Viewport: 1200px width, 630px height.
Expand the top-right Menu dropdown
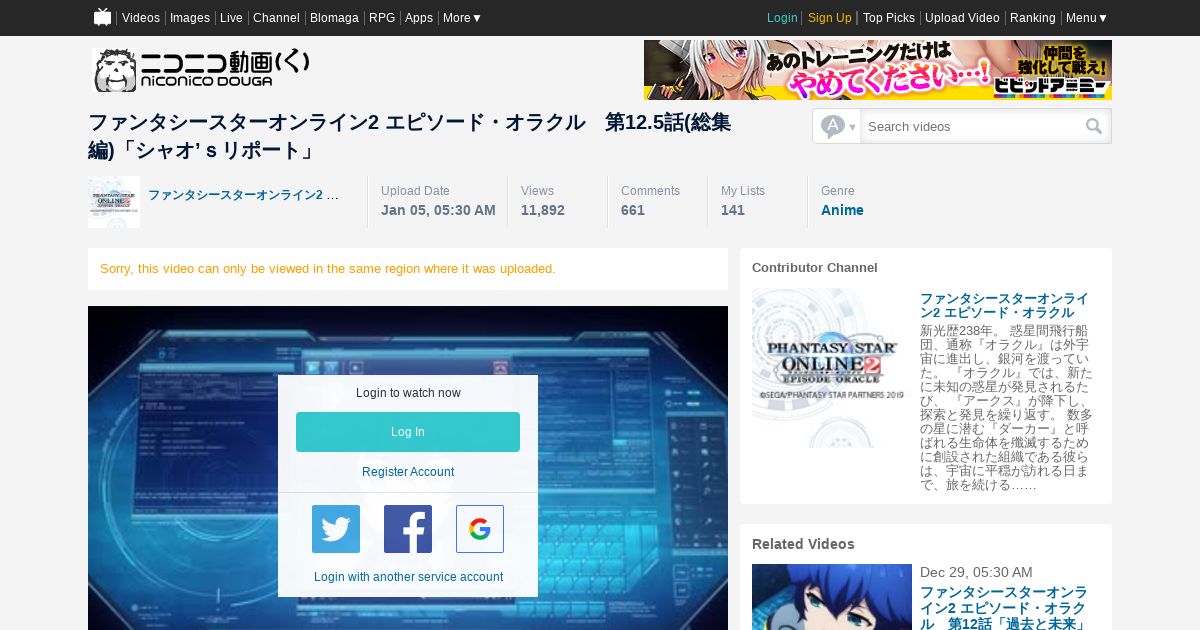(1087, 18)
